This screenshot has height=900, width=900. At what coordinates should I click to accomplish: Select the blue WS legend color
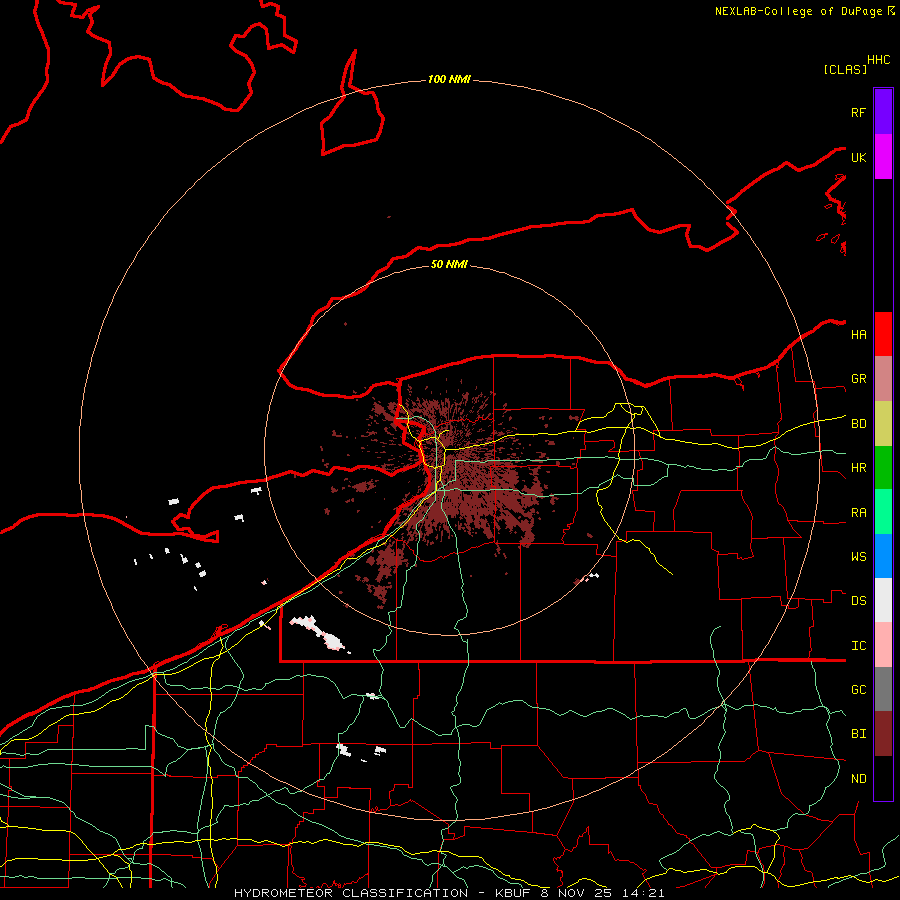[x=883, y=556]
